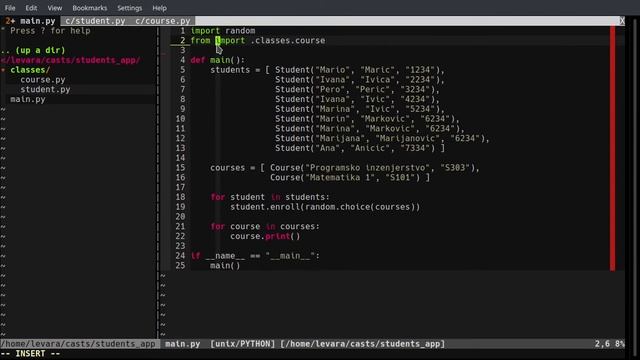This screenshot has width=640, height=360.
Task: Click the course.print() line
Action: 265,236
